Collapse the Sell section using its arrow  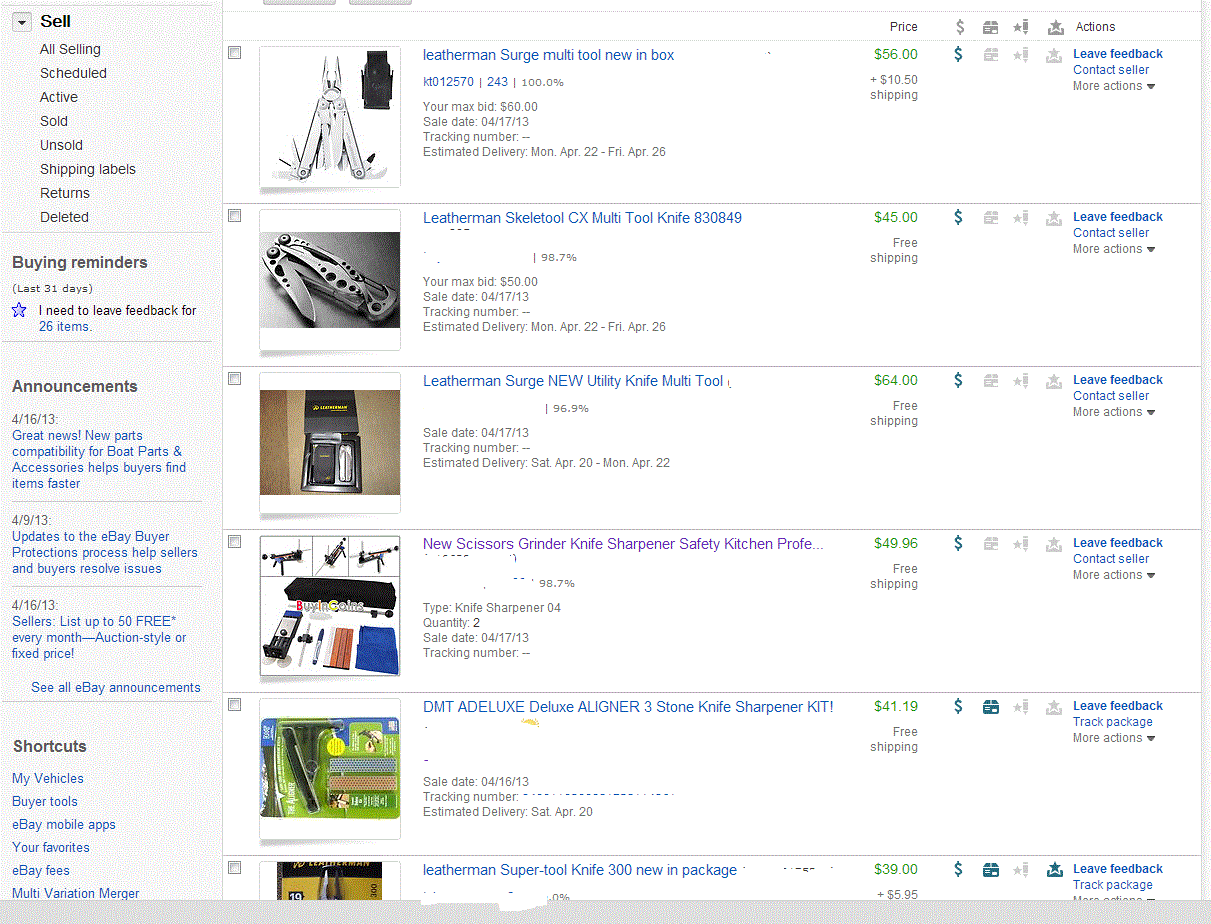[21, 21]
